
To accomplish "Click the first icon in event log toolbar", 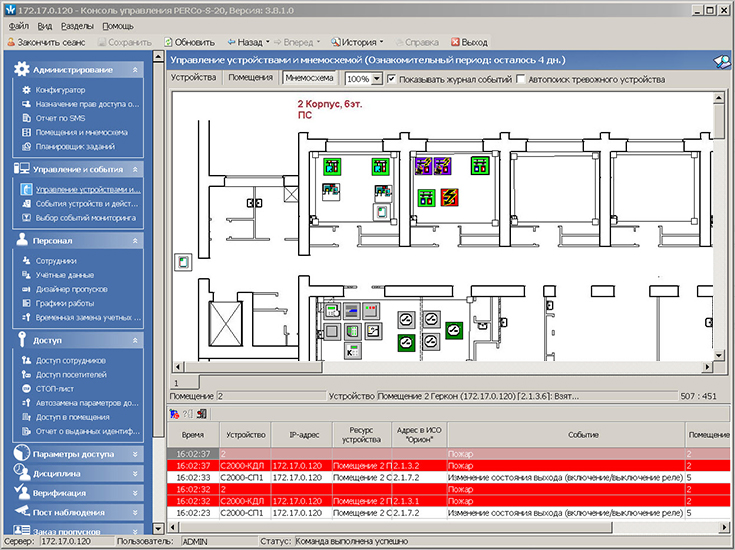I will [x=176, y=413].
